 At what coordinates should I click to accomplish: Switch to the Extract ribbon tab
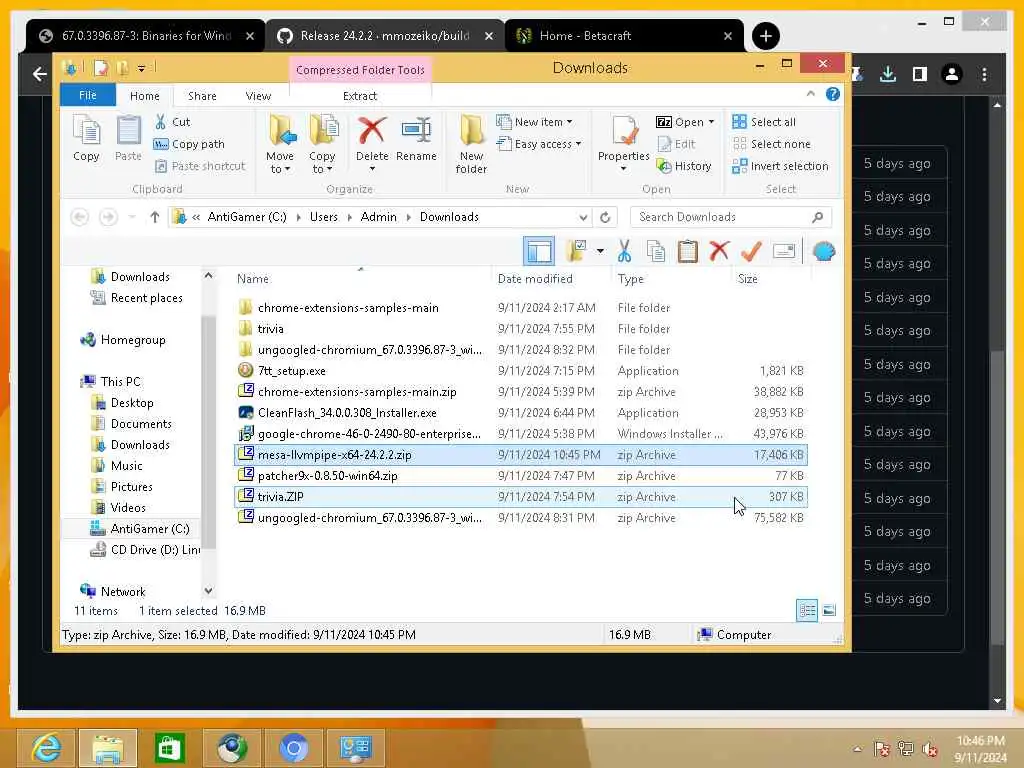pyautogui.click(x=360, y=96)
